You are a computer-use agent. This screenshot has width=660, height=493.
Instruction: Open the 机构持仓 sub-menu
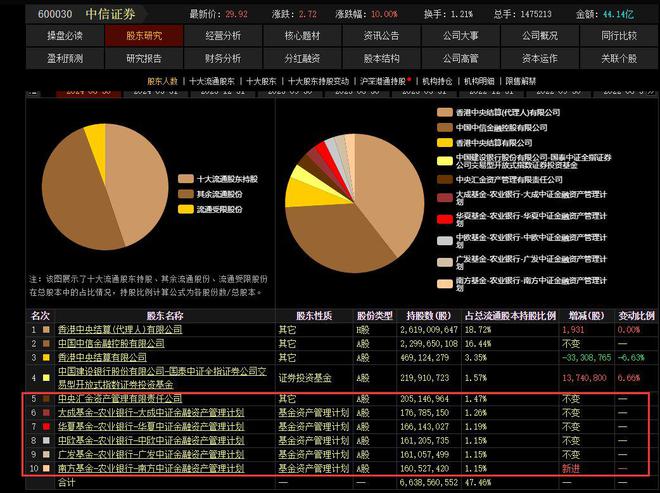[x=437, y=81]
